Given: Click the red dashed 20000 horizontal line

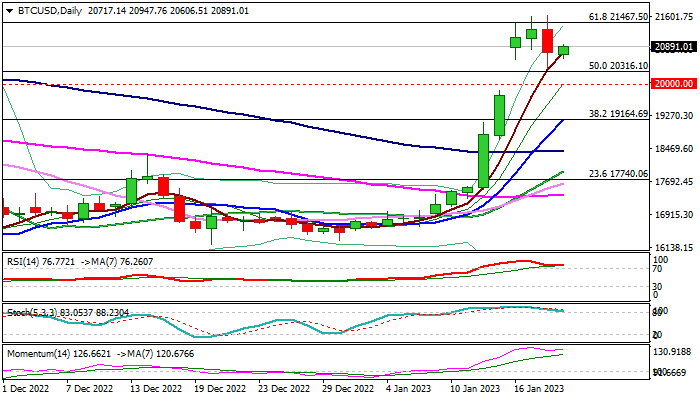Looking at the screenshot, I should [300, 84].
